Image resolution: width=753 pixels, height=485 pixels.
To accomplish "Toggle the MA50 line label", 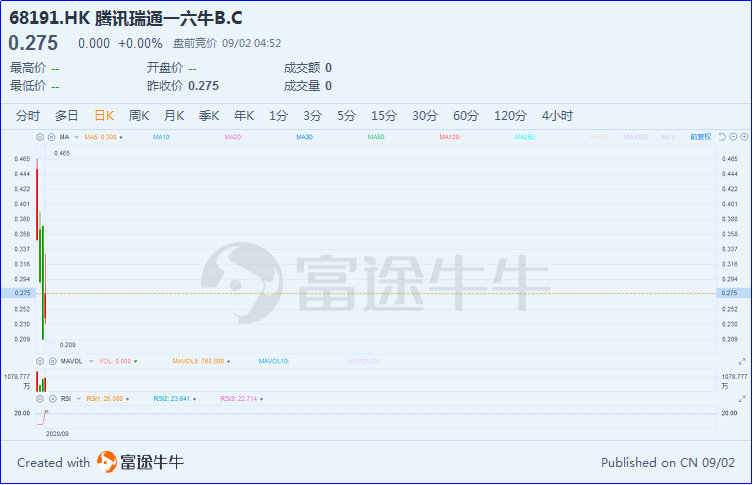I will click(376, 137).
